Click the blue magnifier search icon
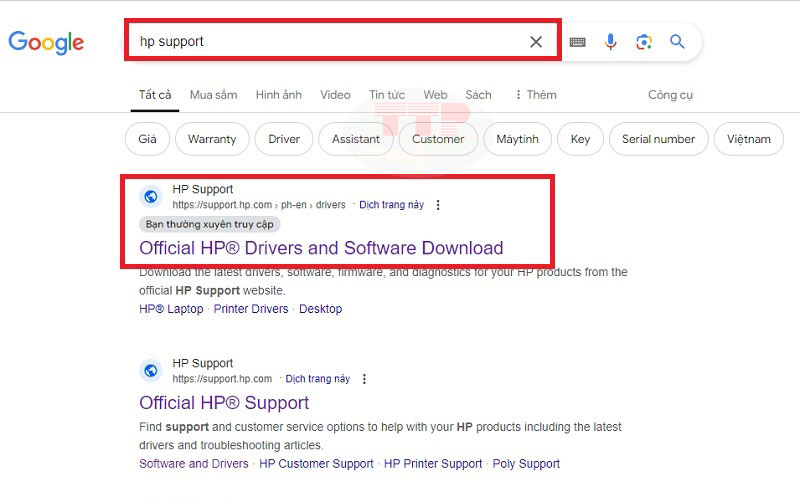This screenshot has width=800, height=501. (677, 42)
